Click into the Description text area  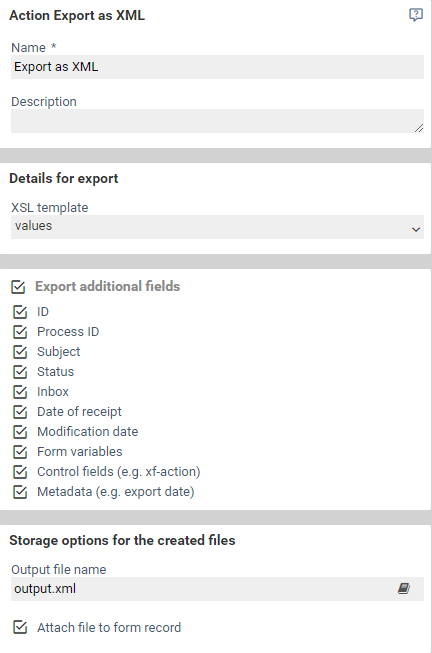coord(217,121)
